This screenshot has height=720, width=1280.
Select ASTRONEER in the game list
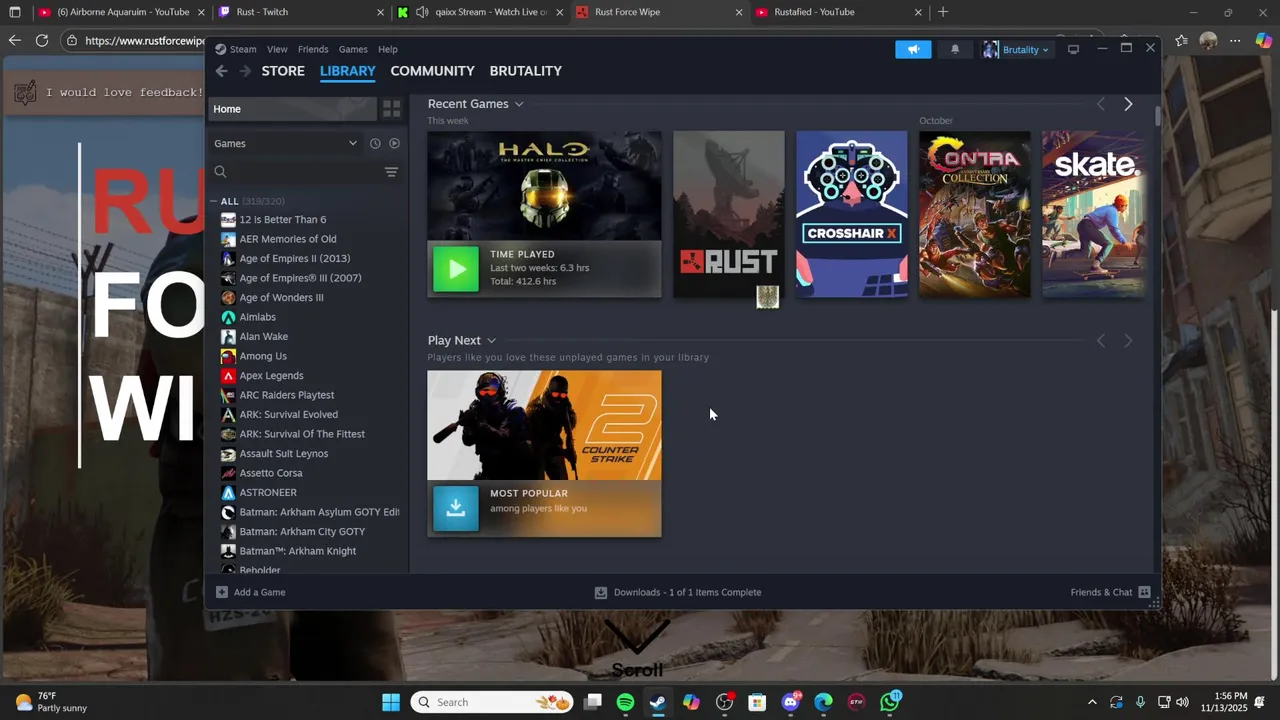point(268,492)
